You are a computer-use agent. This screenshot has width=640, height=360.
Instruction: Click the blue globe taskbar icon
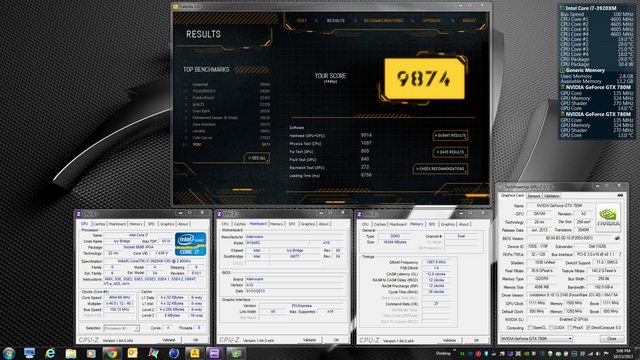coord(173,353)
